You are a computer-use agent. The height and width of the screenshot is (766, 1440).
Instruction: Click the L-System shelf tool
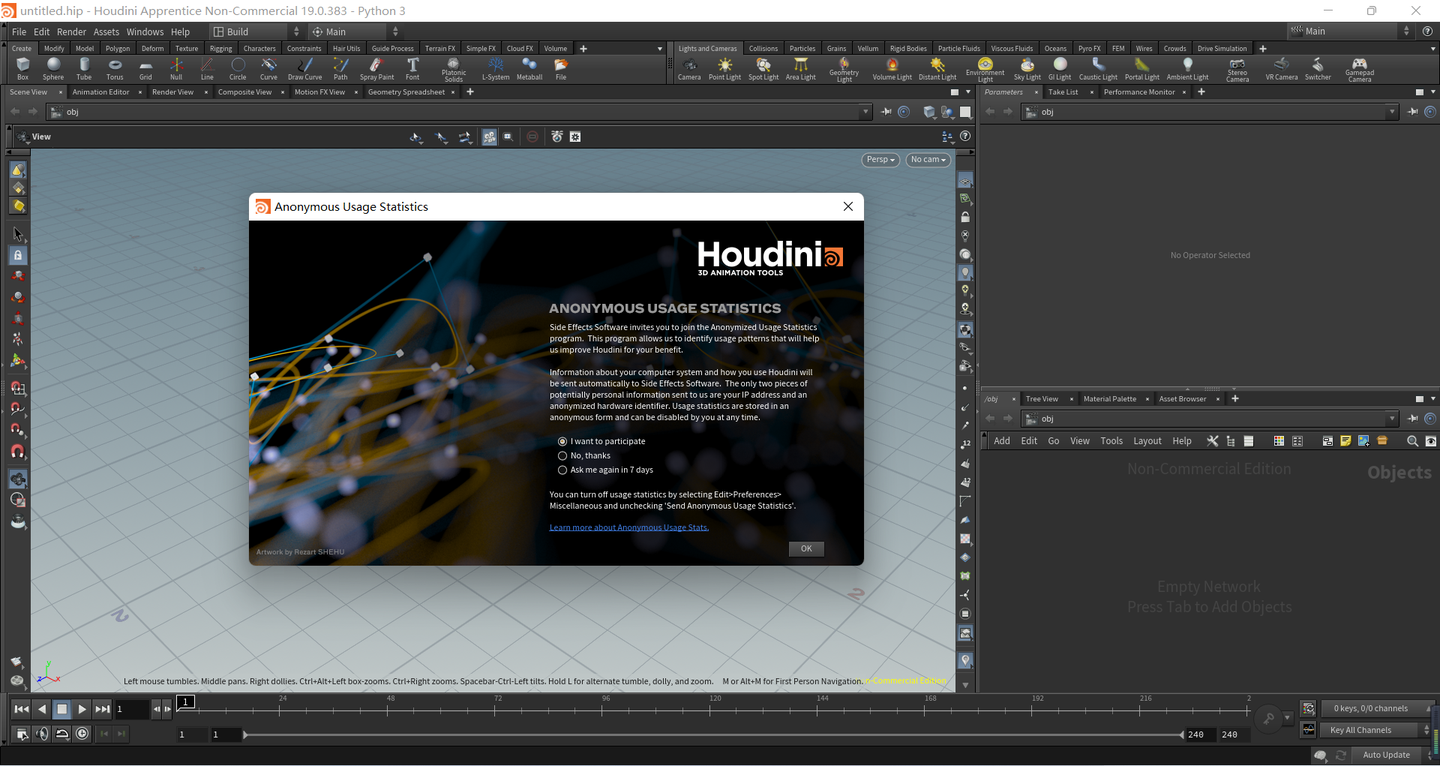click(x=495, y=68)
